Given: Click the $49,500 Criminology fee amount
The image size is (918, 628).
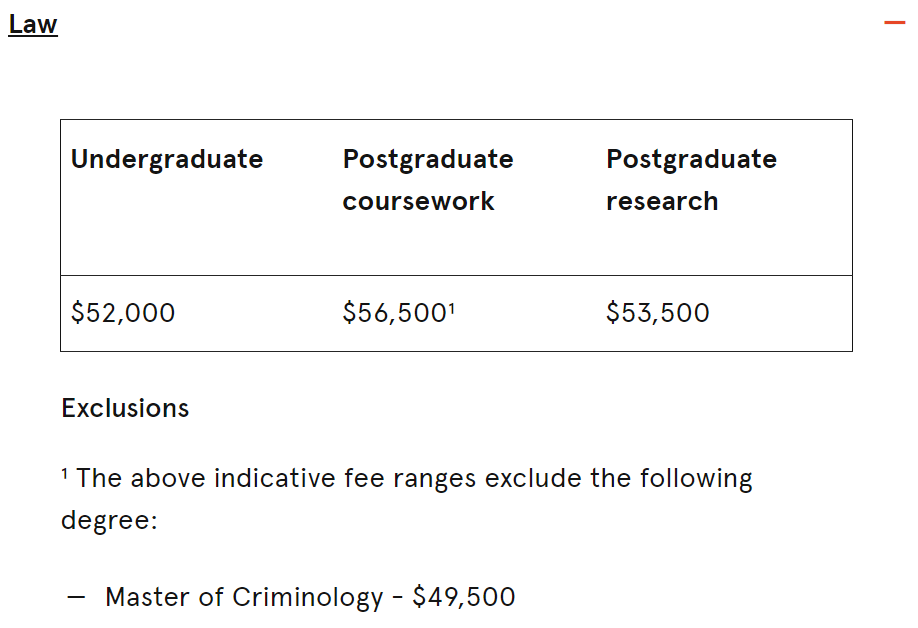Looking at the screenshot, I should tap(464, 597).
